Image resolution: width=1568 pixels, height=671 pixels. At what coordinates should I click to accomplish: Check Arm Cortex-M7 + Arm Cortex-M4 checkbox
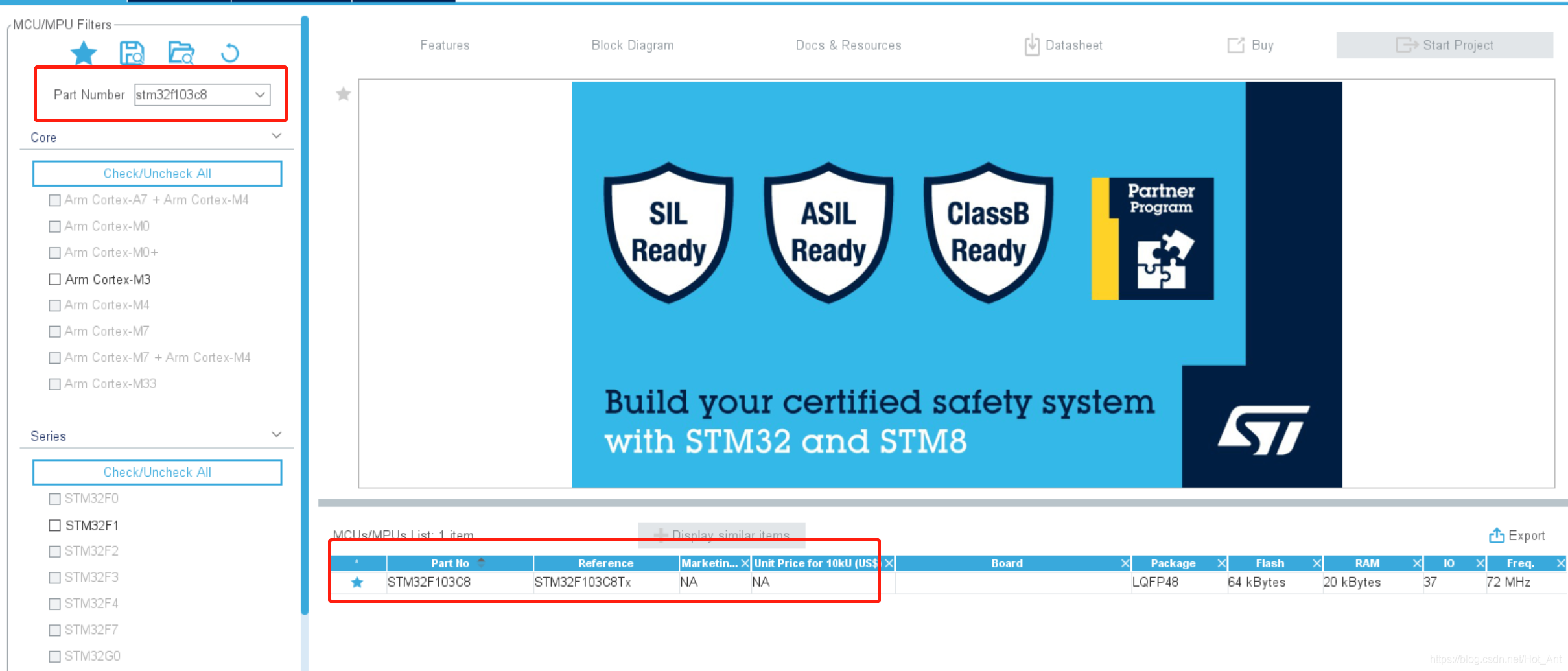55,358
